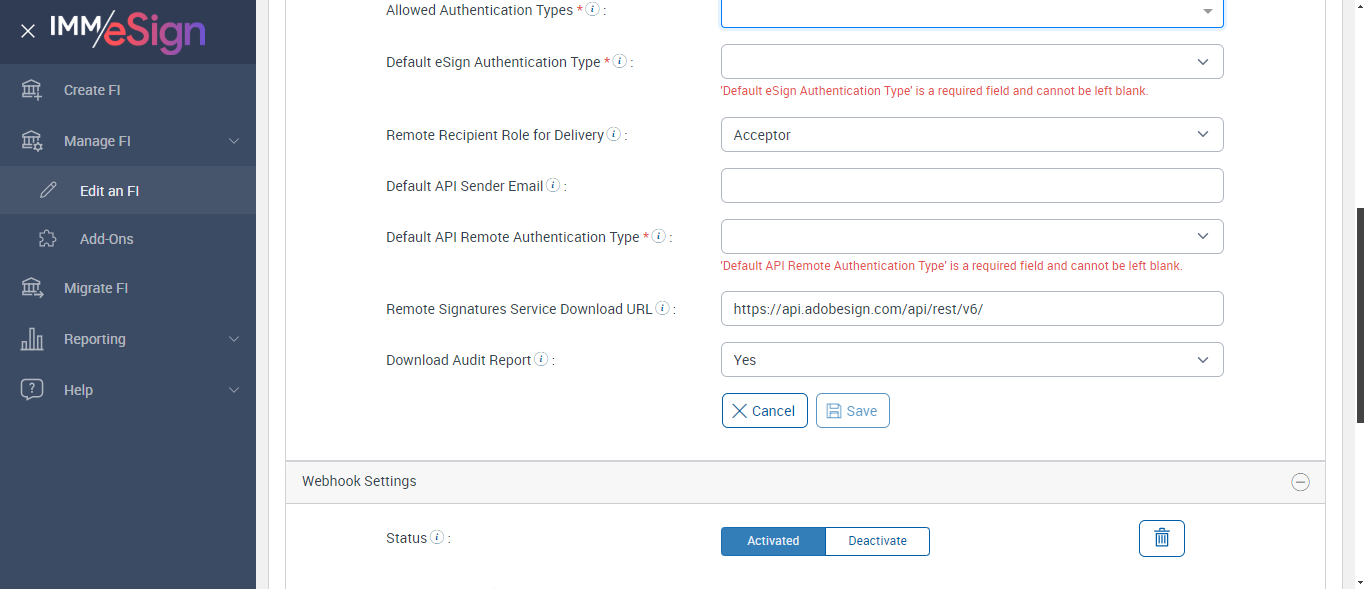
Task: Expand the Reporting sidebar menu
Action: click(128, 339)
